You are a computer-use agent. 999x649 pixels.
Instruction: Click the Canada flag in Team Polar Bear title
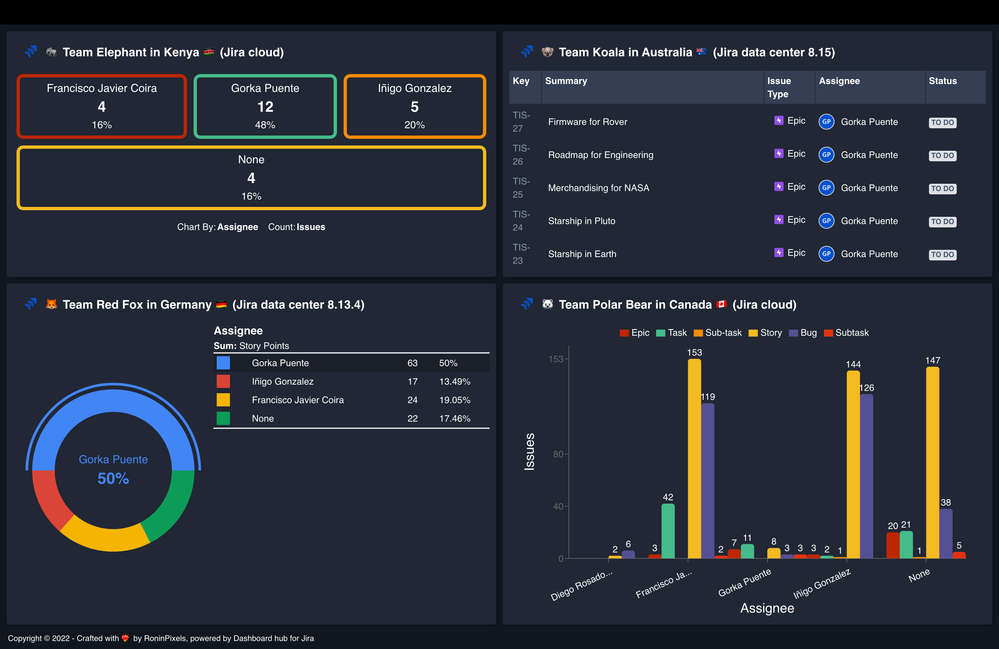721,304
